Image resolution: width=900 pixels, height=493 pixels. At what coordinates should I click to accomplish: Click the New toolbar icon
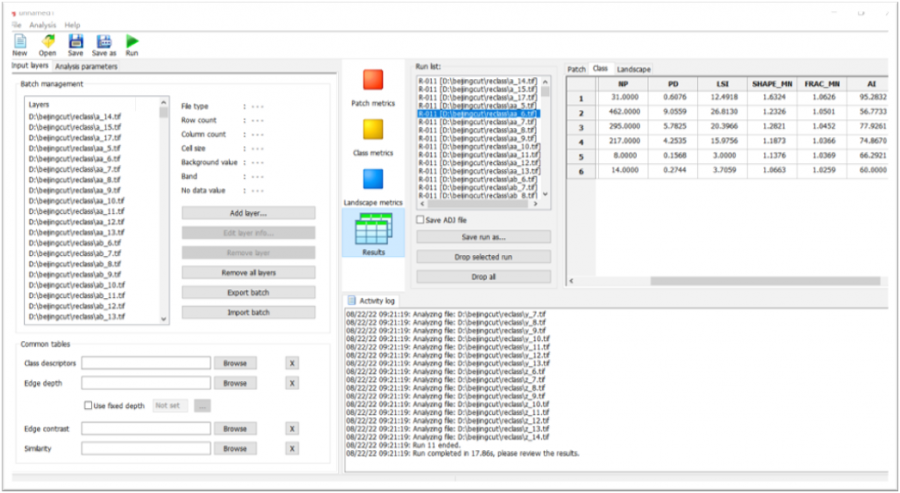pyautogui.click(x=20, y=42)
